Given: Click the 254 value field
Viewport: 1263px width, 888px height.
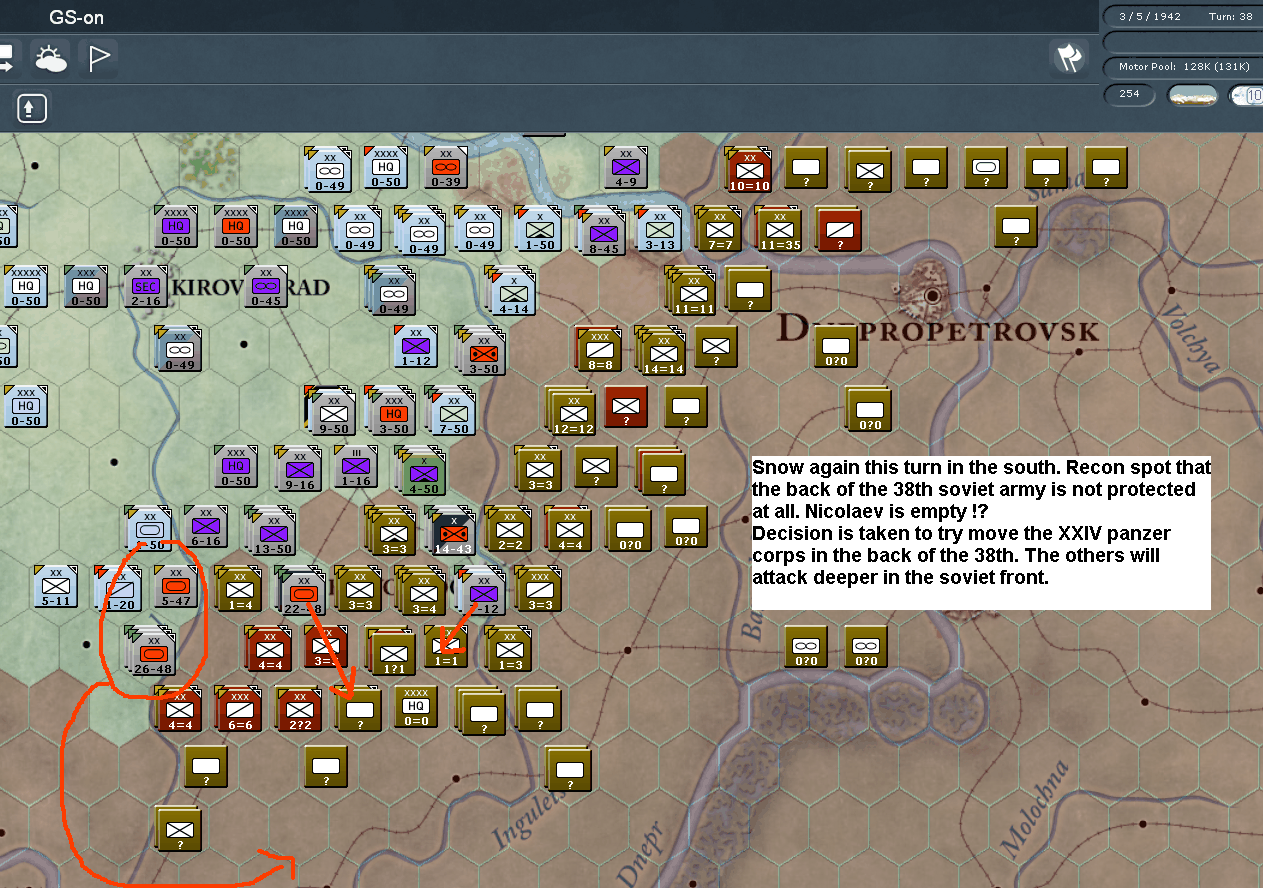Looking at the screenshot, I should 1130,95.
